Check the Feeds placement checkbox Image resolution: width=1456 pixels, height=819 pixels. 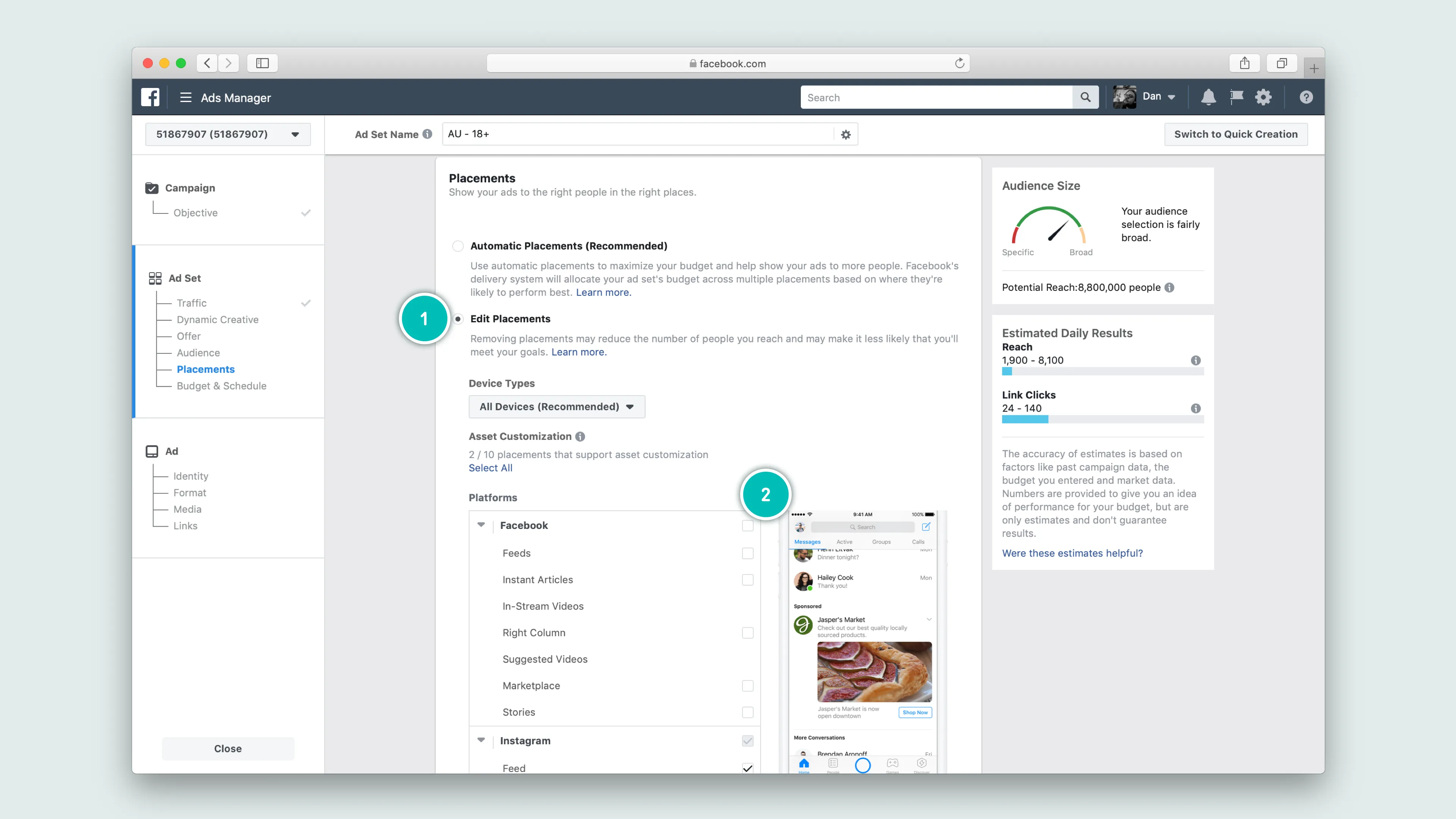coord(747,553)
